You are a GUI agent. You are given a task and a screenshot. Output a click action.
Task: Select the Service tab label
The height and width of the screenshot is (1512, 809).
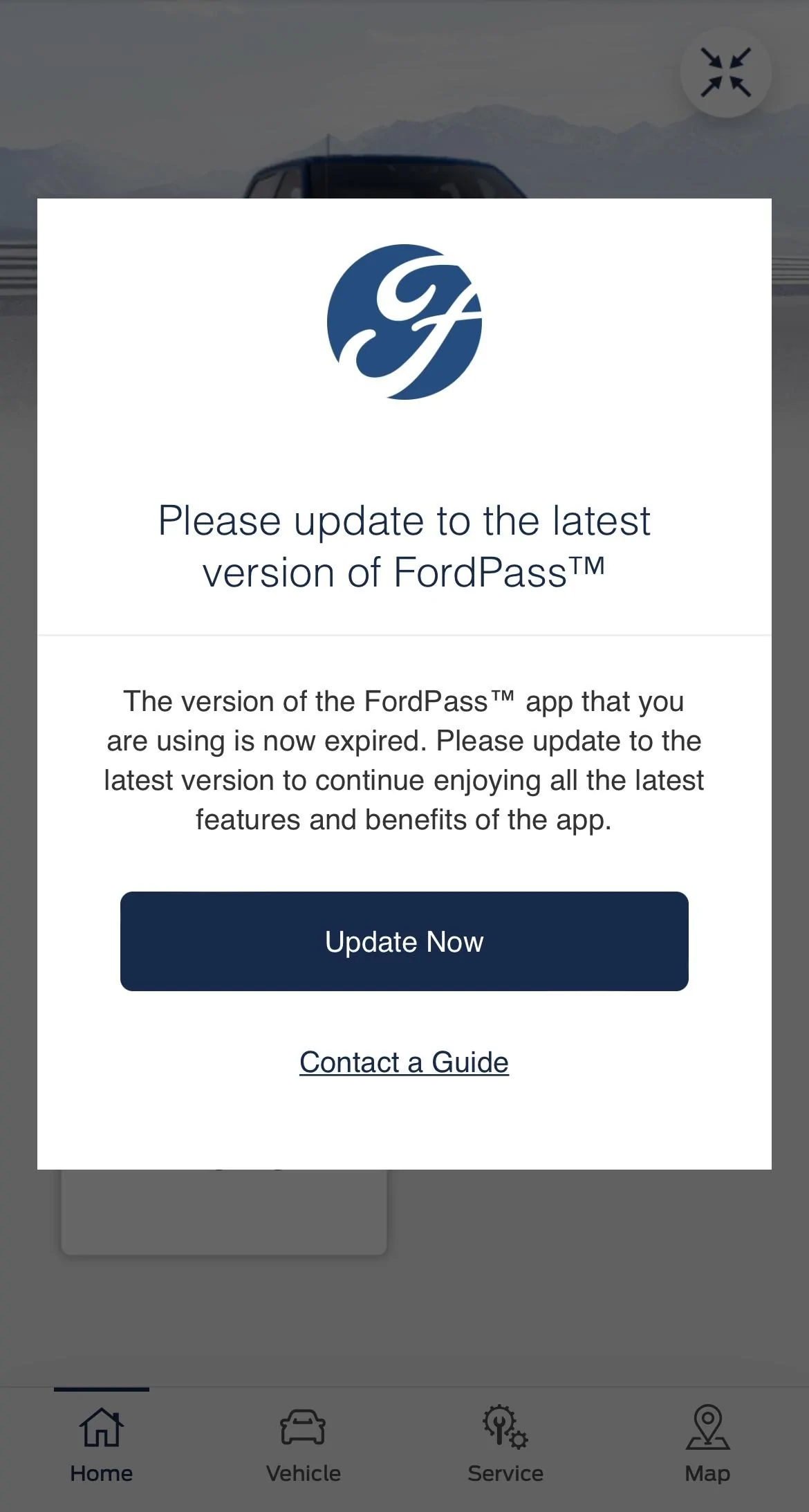coord(505,1474)
